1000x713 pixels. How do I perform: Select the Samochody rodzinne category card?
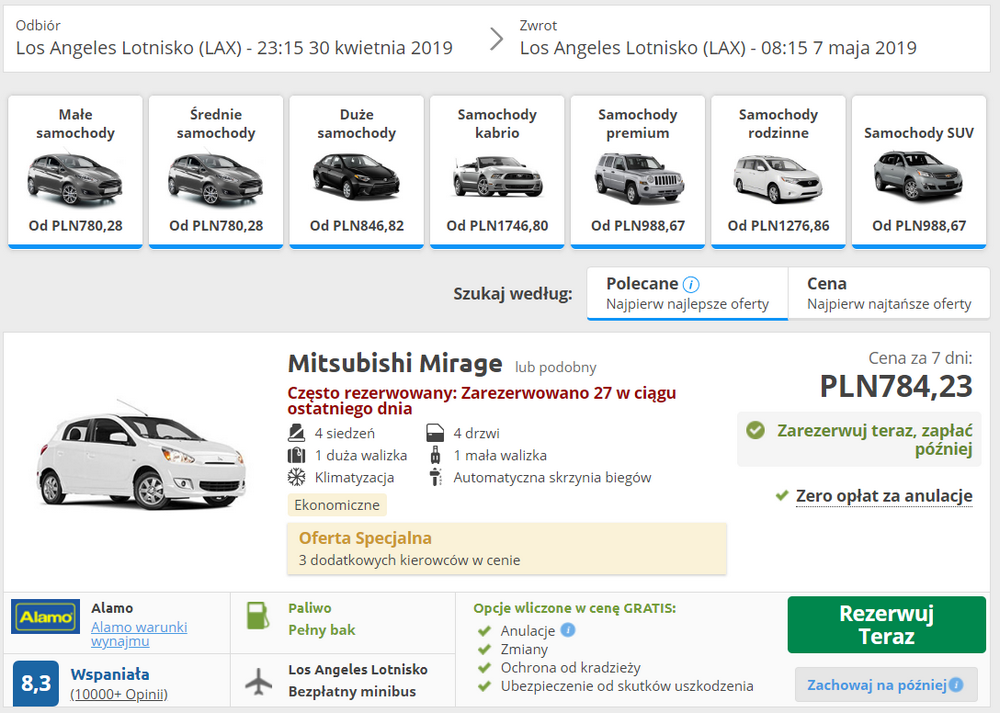coord(778,172)
